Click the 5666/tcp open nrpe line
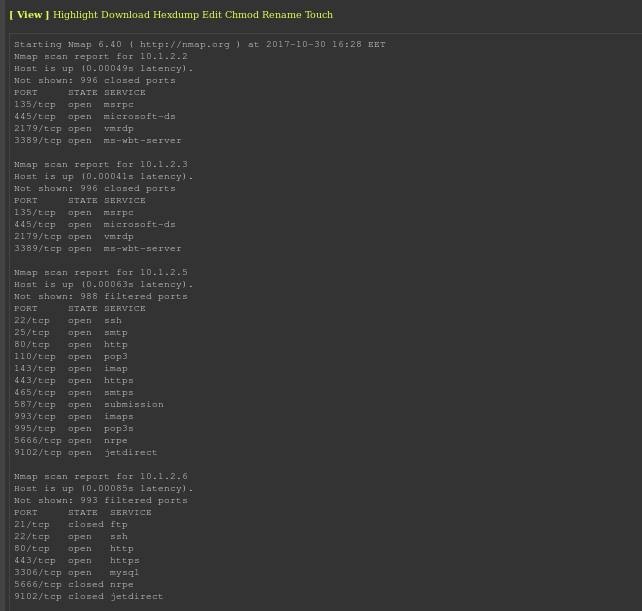Image resolution: width=642 pixels, height=611 pixels. click(70, 440)
